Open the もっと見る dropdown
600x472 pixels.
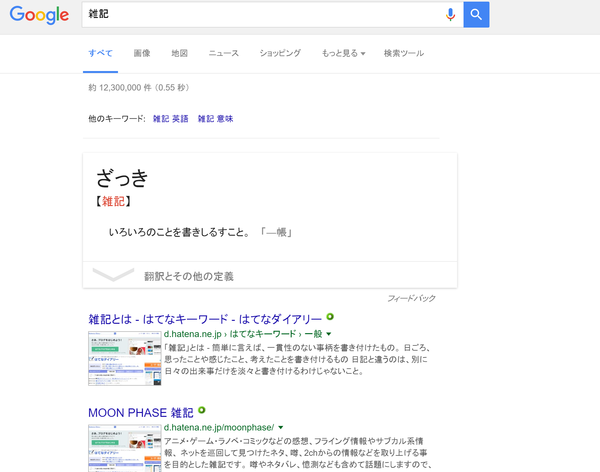point(343,53)
